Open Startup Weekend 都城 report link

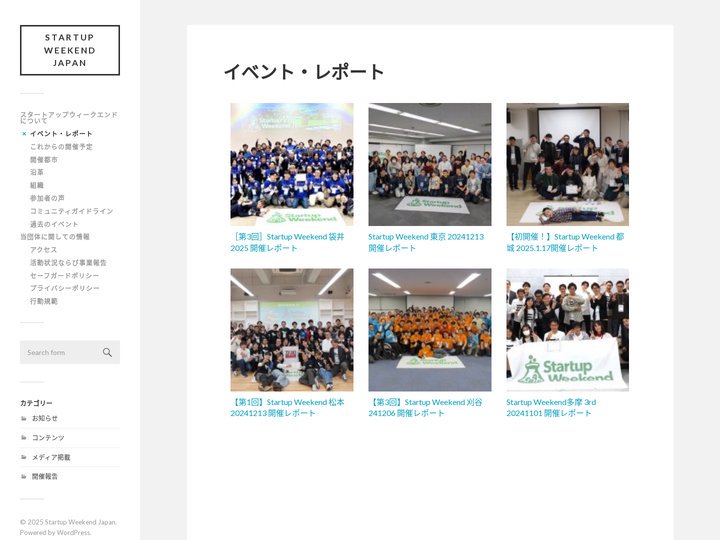565,242
